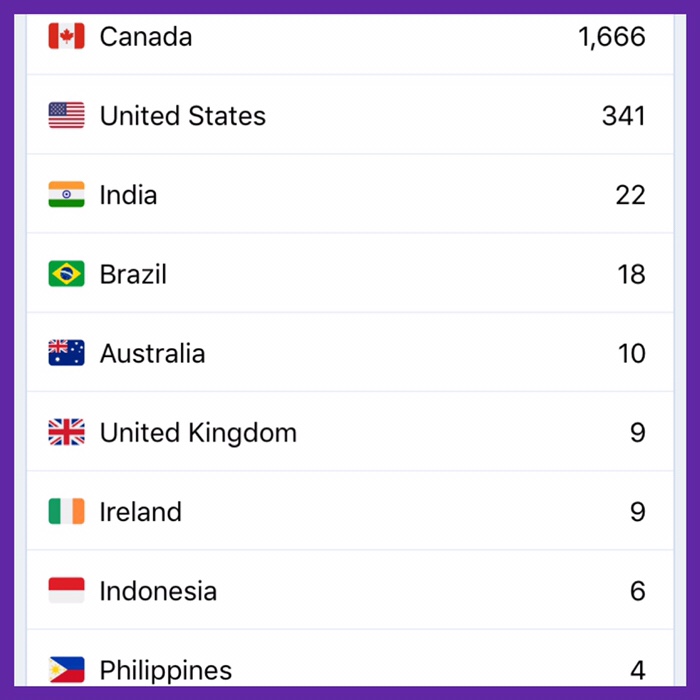Select the United States country label
Screen dimensions: 700x700
pyautogui.click(x=182, y=116)
